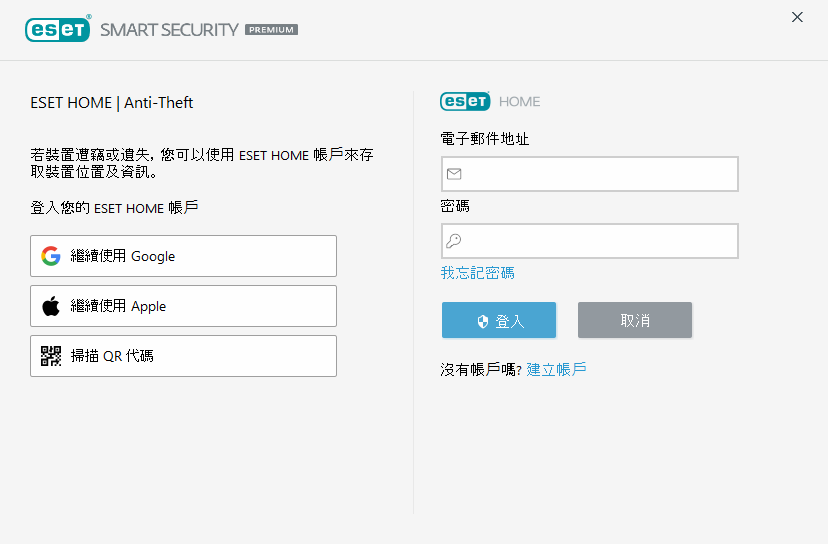Choose 繼續使用 Apple to sign in

(x=183, y=306)
